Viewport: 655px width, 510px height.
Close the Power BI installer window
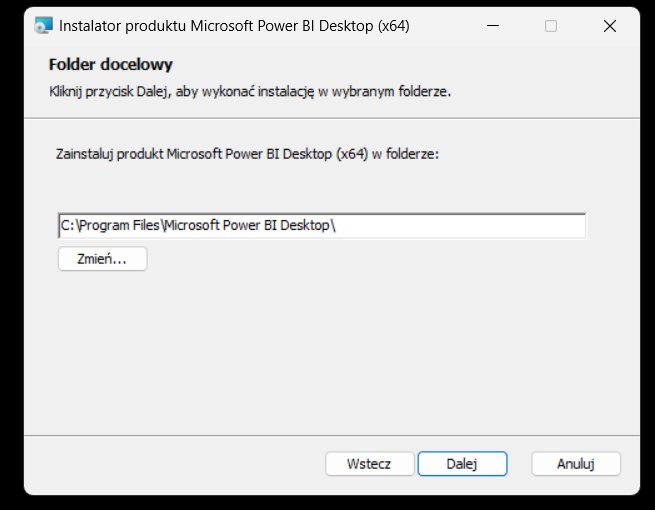[x=610, y=26]
